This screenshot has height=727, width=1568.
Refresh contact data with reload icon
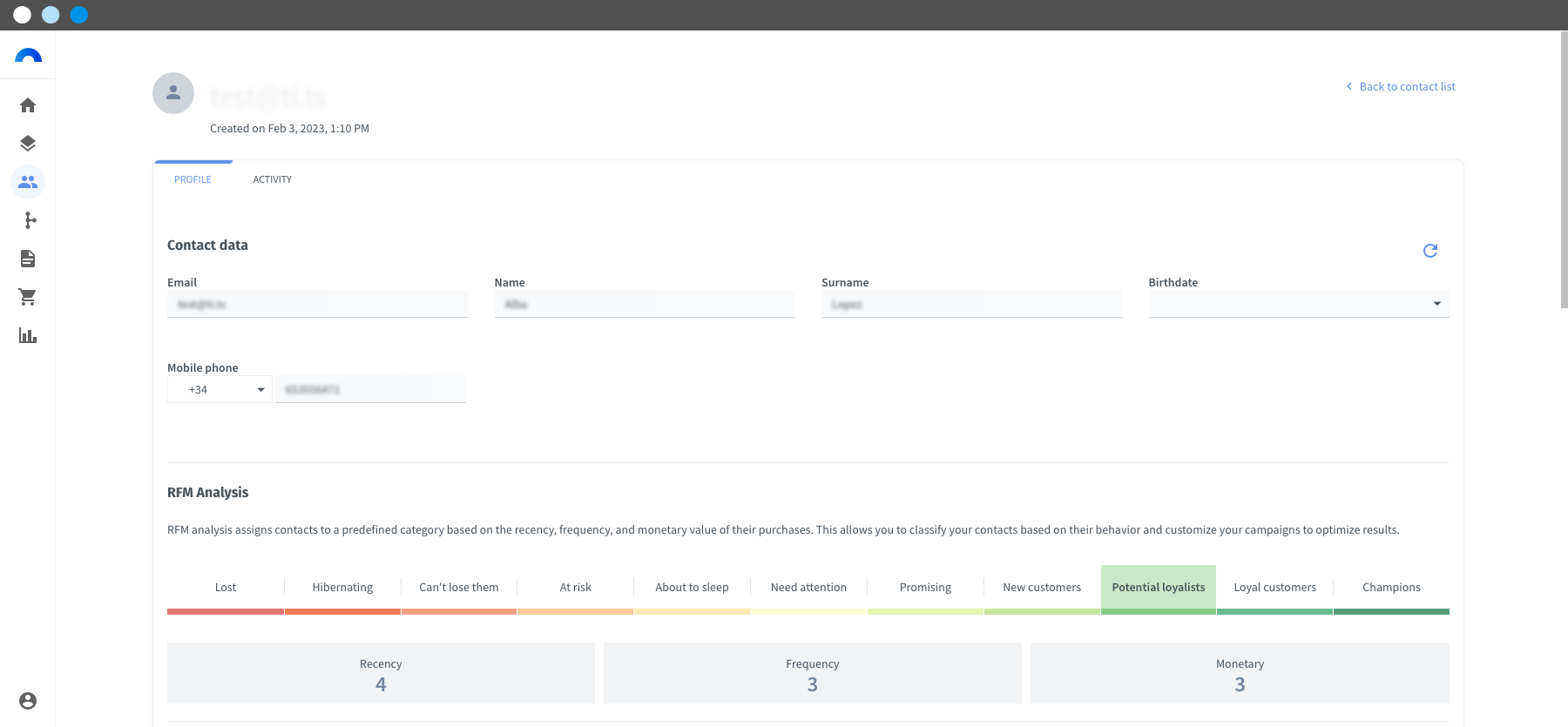[1430, 251]
